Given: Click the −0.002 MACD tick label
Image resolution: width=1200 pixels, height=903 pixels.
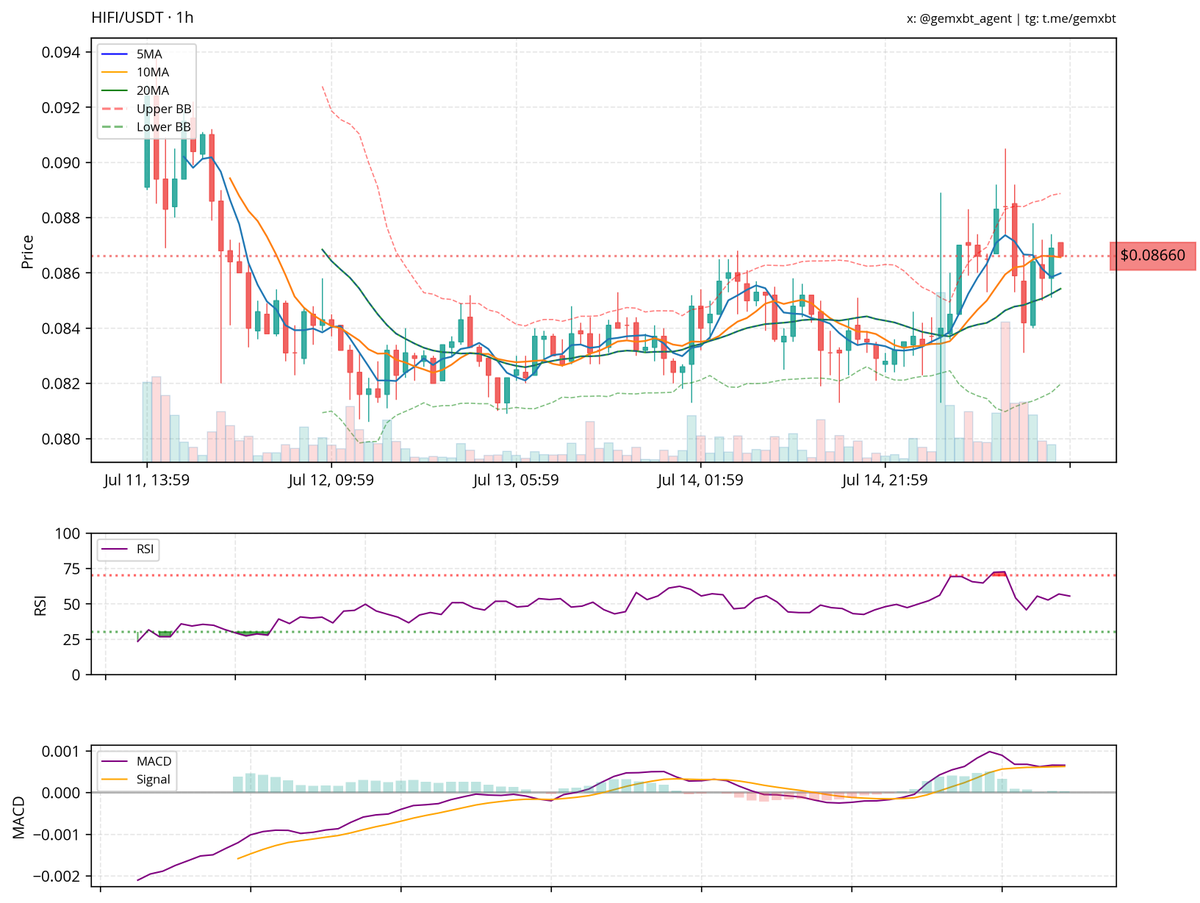Looking at the screenshot, I should 54,877.
